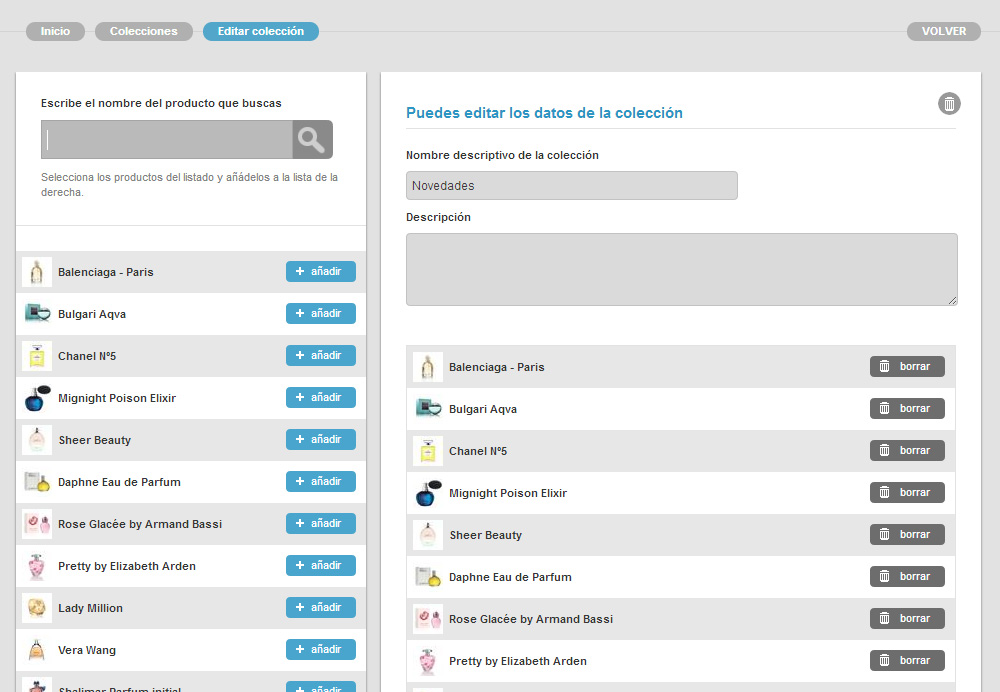1000x692 pixels.
Task: Click the Rose Glacée thumbnail in the left product list
Action: click(37, 524)
